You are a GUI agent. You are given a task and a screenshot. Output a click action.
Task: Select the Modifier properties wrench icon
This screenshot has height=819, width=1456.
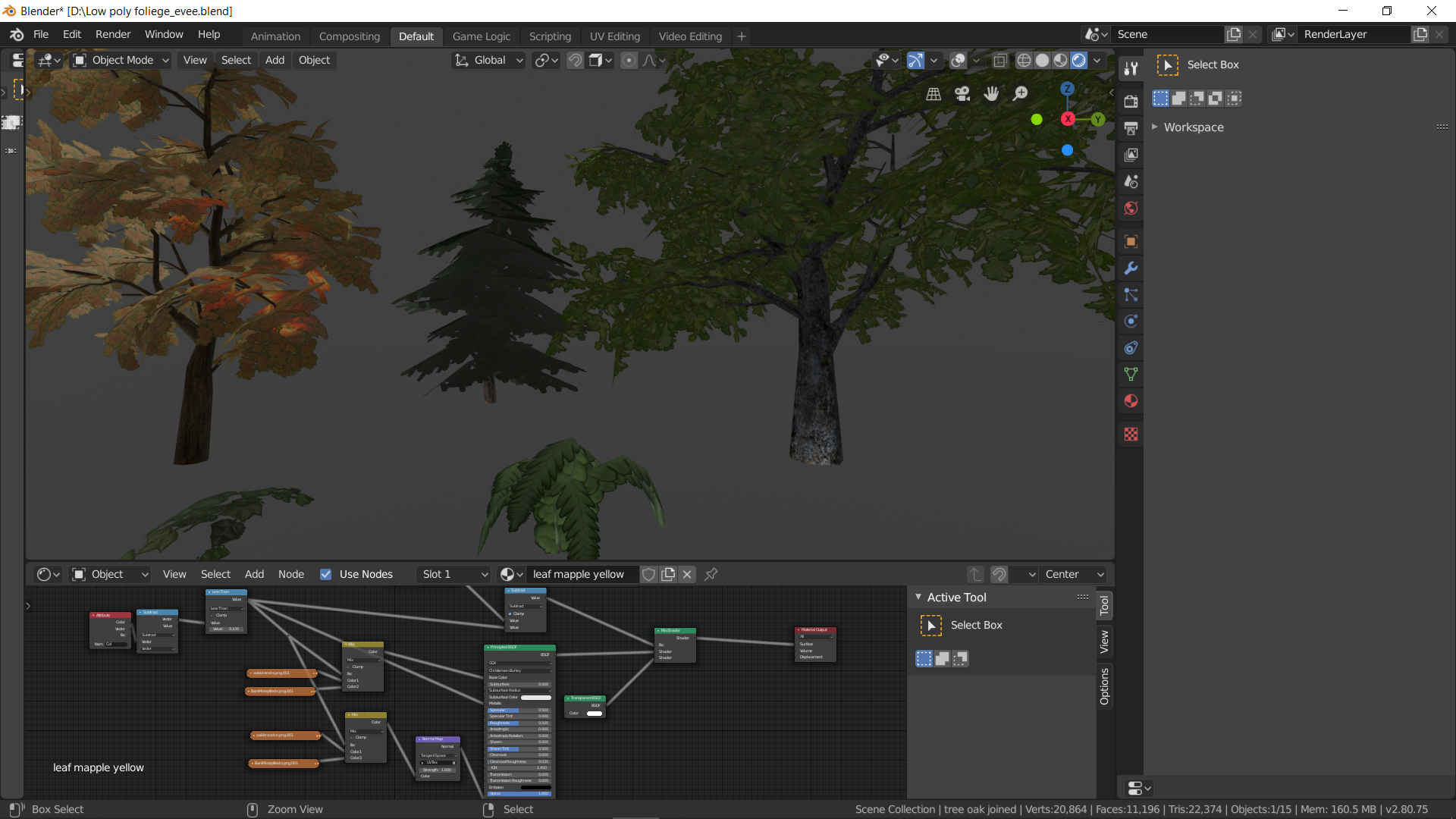[1131, 268]
